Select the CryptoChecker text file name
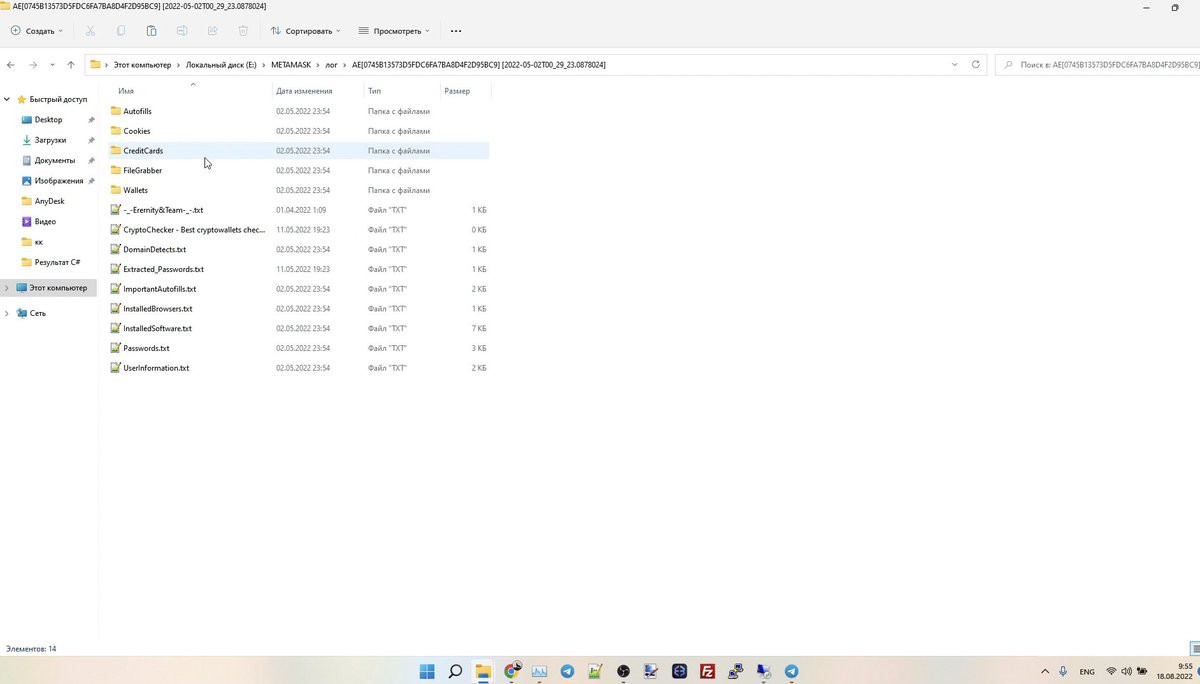This screenshot has width=1200, height=684. pyautogui.click(x=194, y=230)
